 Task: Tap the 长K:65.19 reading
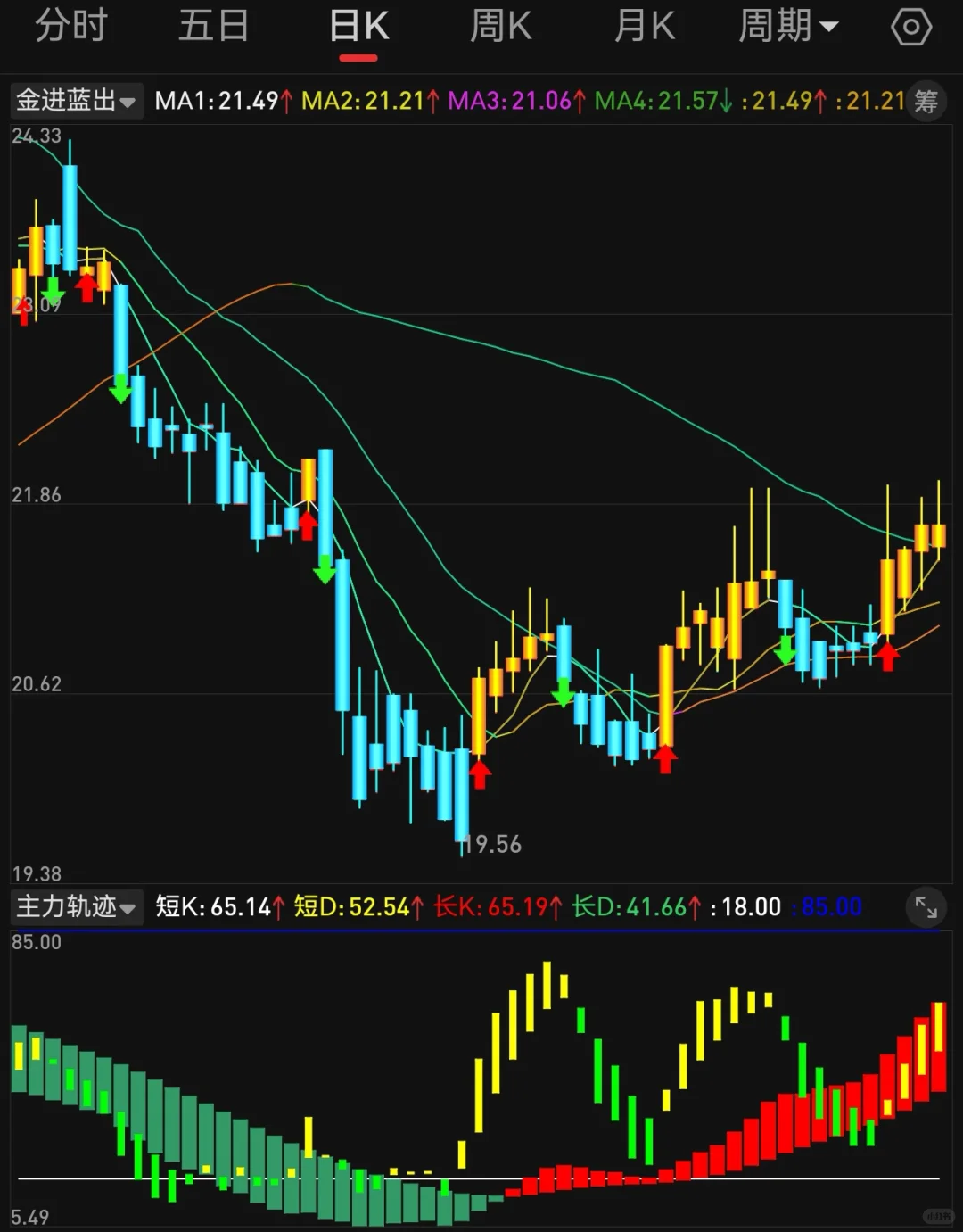[498, 907]
